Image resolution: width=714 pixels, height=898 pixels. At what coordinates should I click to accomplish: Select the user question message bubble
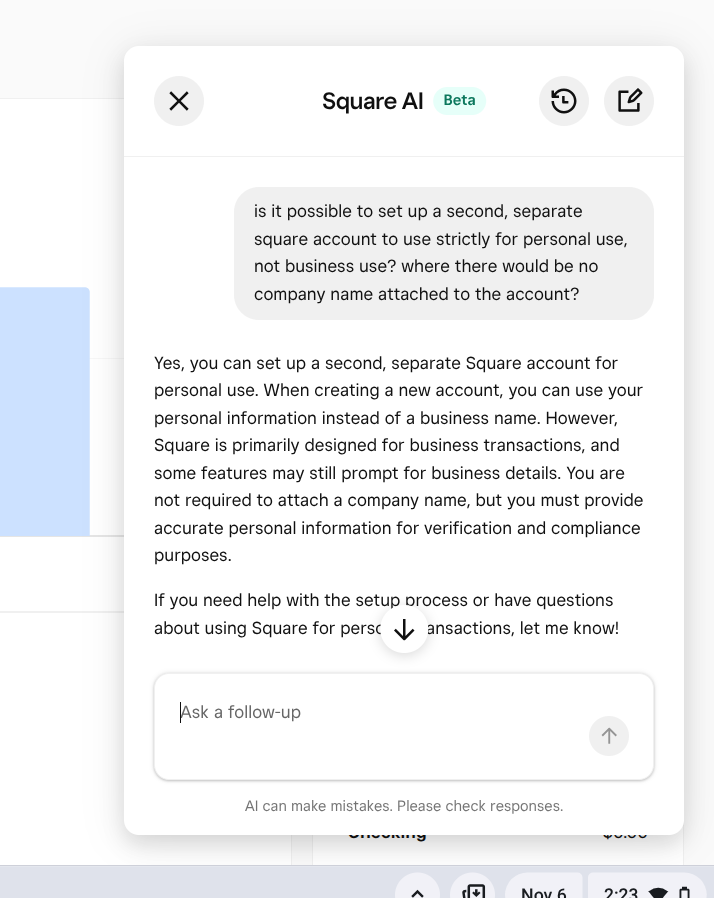click(444, 253)
